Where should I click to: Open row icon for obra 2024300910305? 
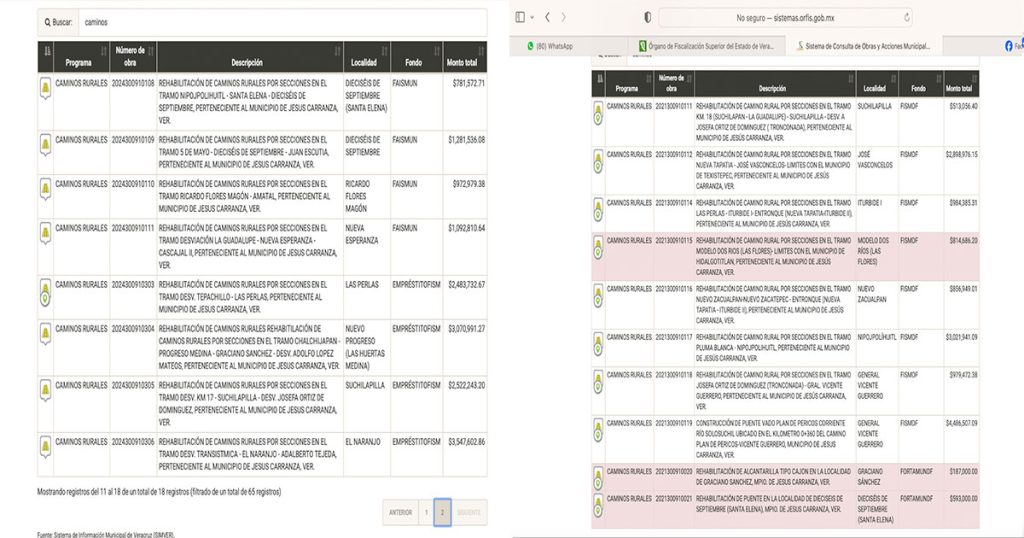[46, 390]
